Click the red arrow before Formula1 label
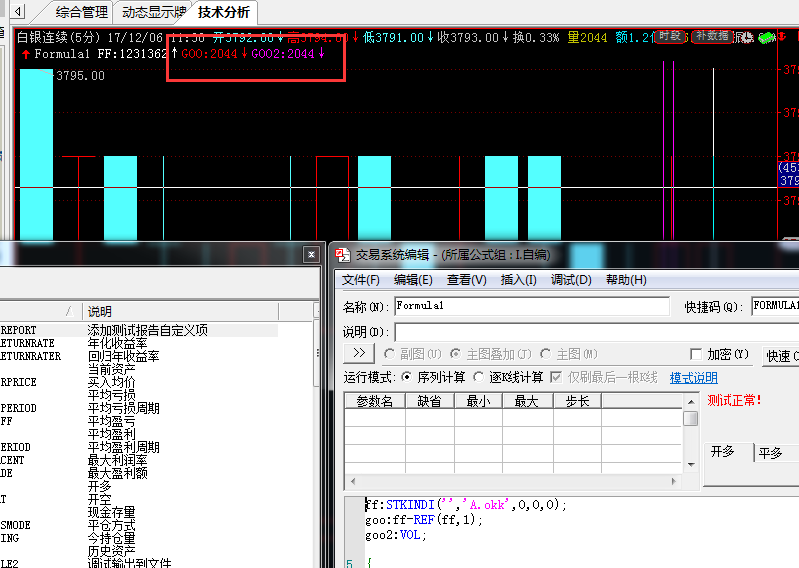The height and width of the screenshot is (568, 799). (x=25, y=54)
